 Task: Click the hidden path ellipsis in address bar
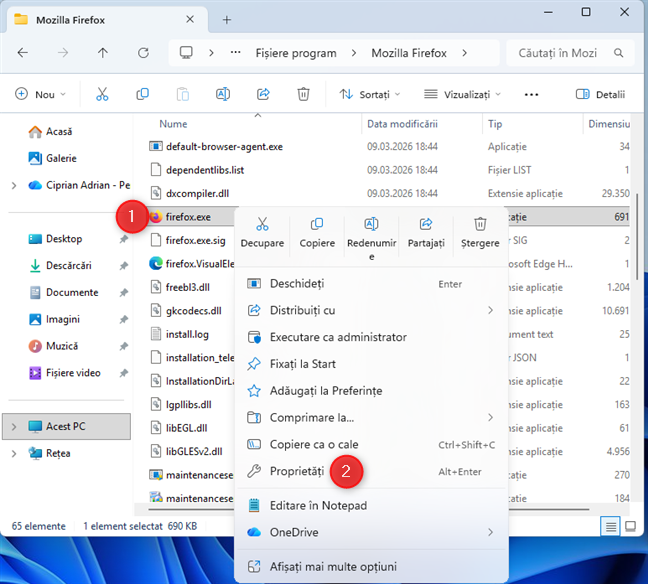236,52
